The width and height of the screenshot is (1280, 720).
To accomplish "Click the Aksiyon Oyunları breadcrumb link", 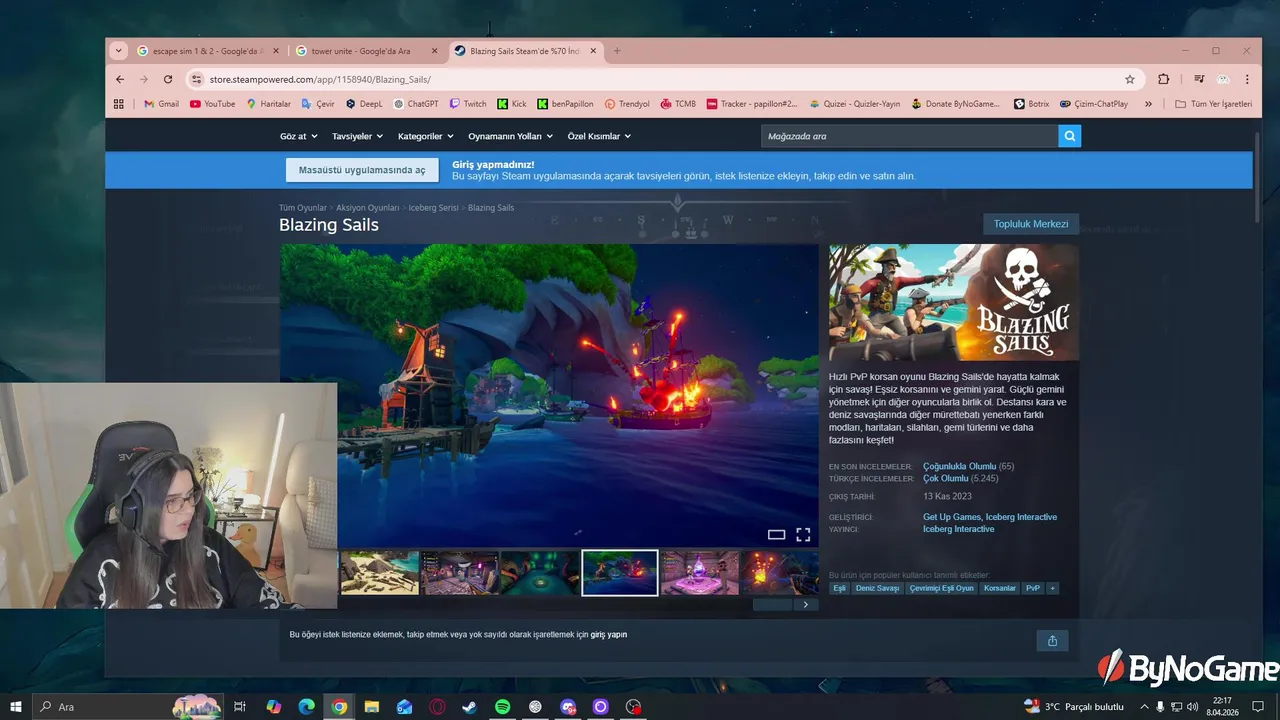I will 368,208.
